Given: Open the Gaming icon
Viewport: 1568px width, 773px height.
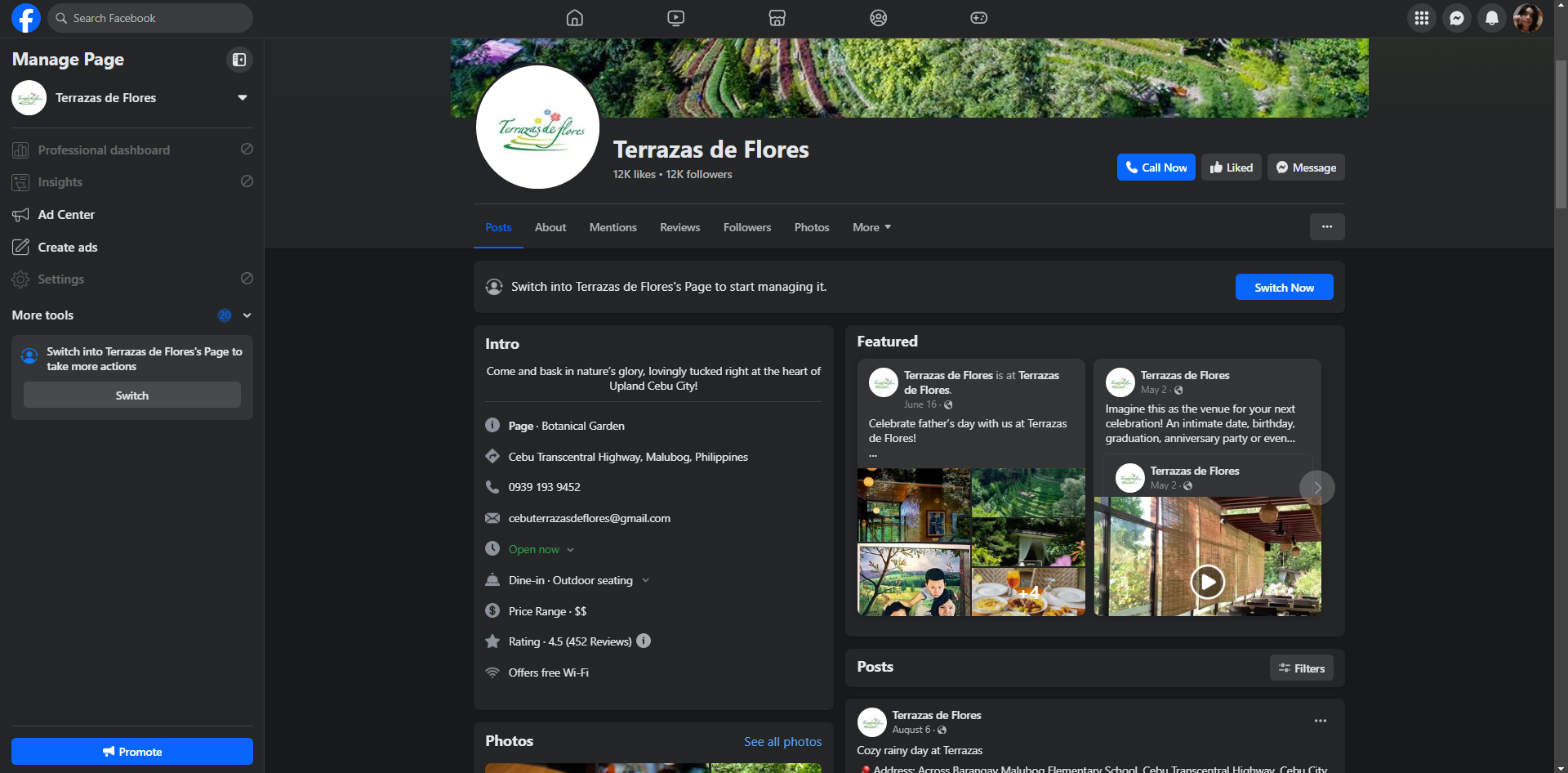Looking at the screenshot, I should click(x=979, y=18).
